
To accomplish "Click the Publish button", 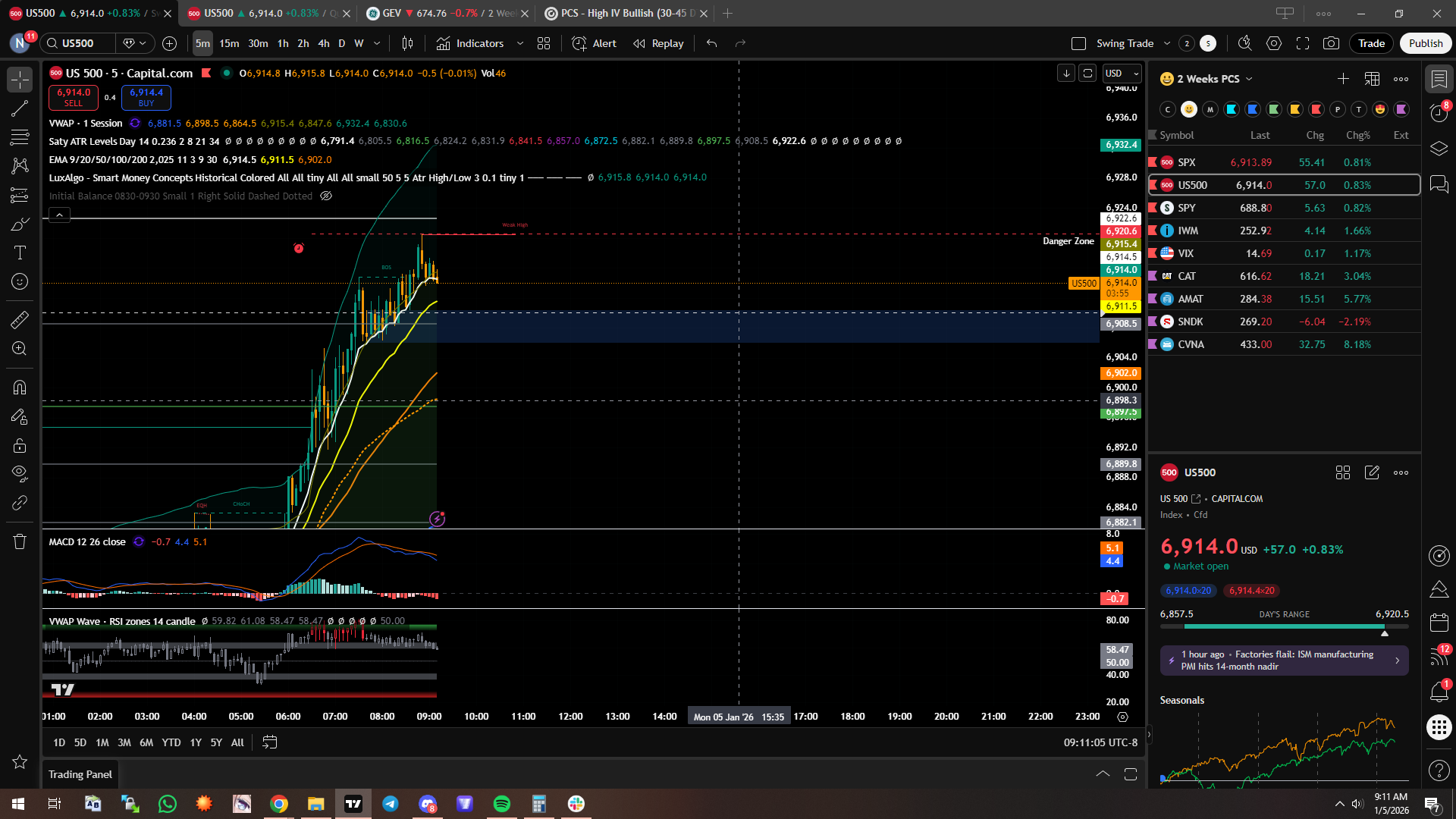I will 1425,43.
